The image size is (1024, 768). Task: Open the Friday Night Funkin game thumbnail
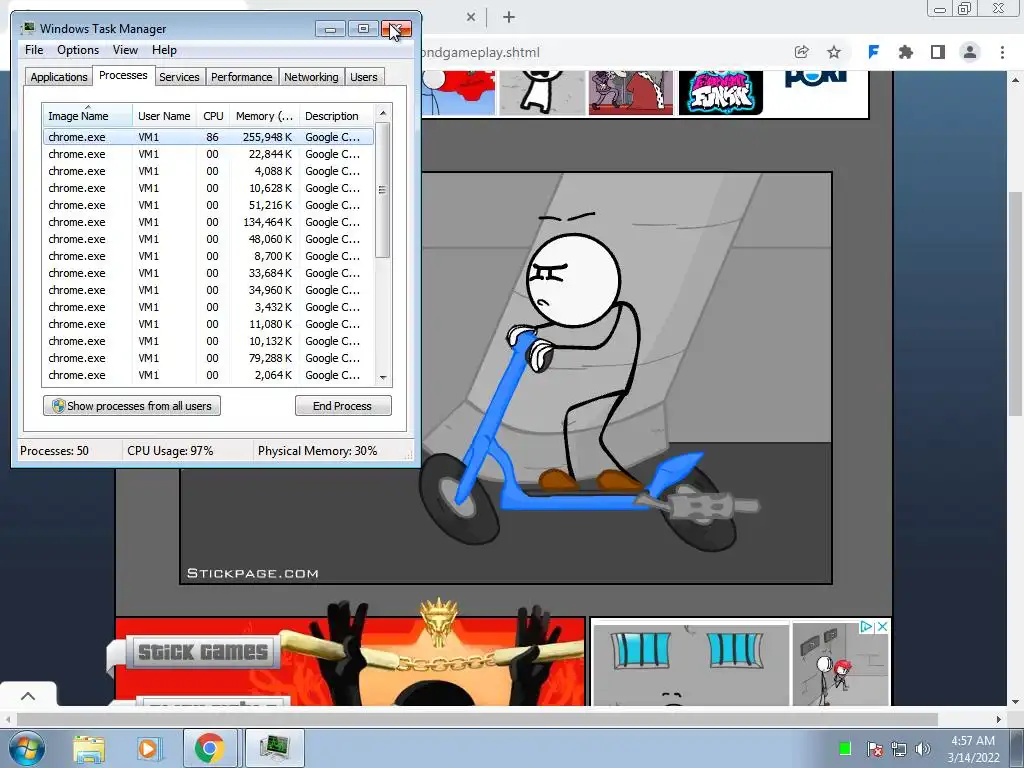pos(720,93)
